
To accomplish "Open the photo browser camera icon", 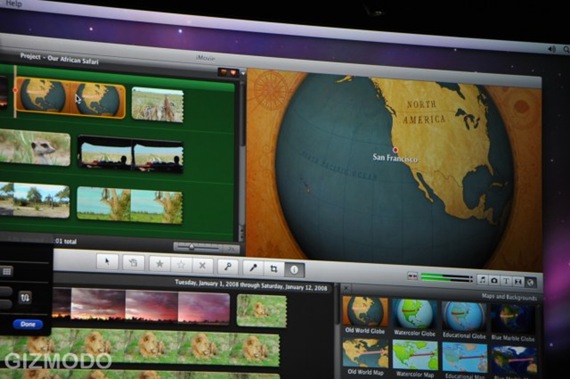I will point(494,280).
